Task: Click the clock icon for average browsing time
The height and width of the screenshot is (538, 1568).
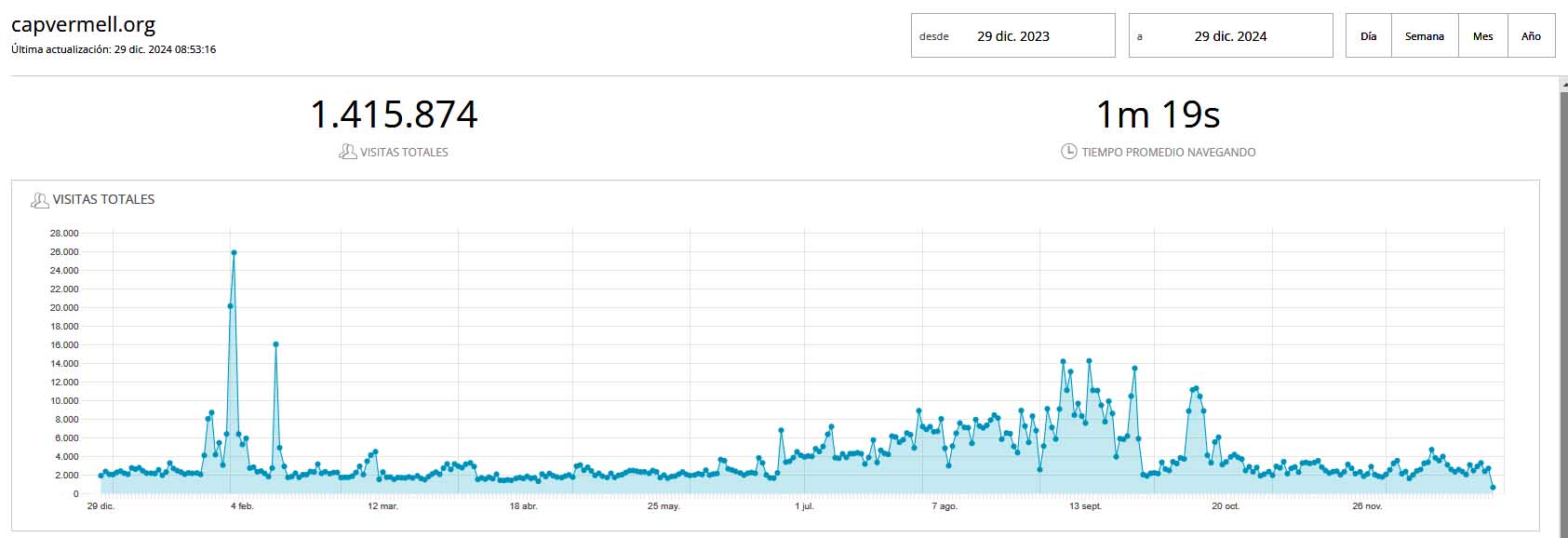Action: 1069,152
